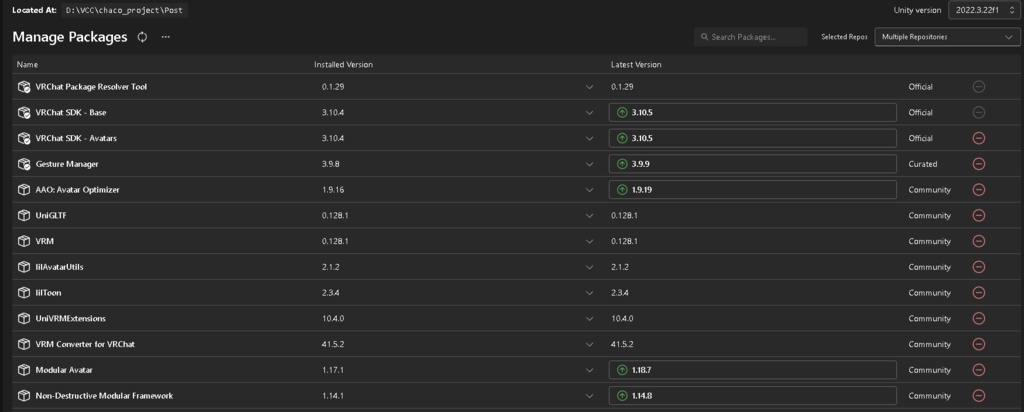Click the disabled remove icon for Package Resolver Tool

tap(978, 87)
